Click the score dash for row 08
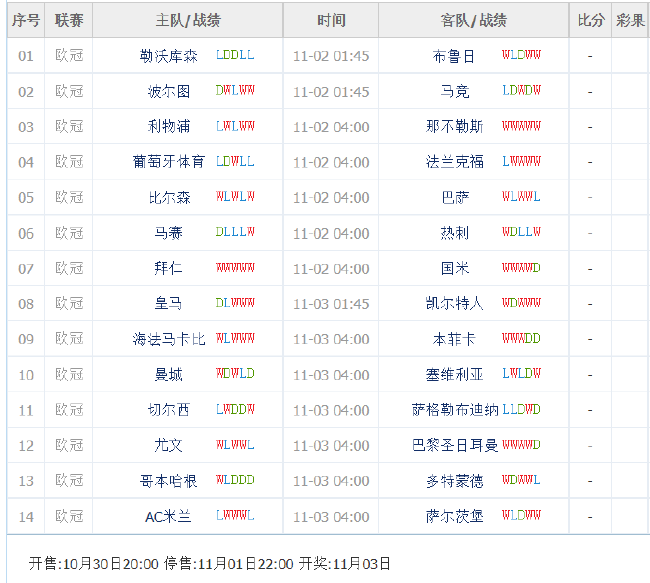Image resolution: width=650 pixels, height=583 pixels. tap(590, 304)
